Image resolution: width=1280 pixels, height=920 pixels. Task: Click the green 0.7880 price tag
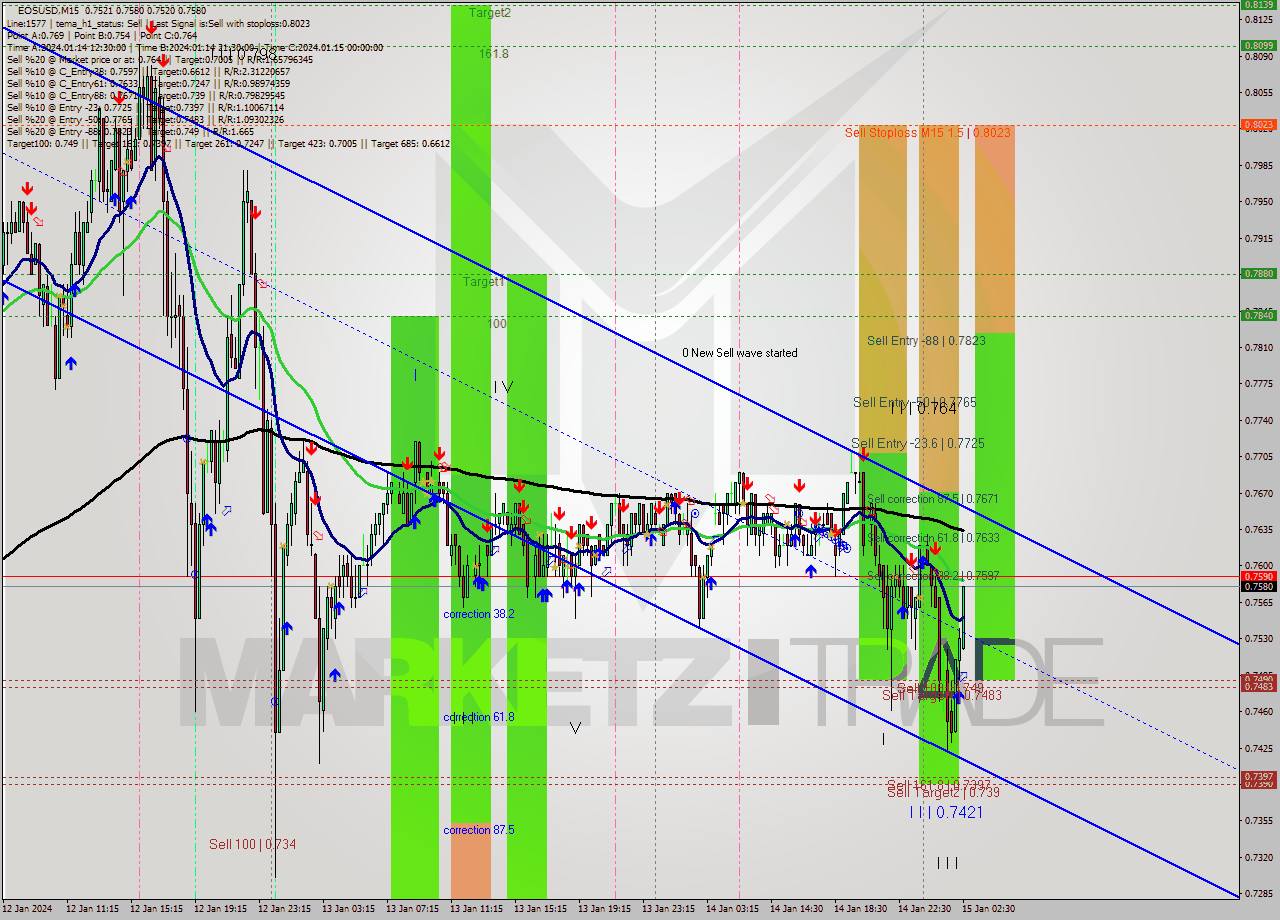point(1258,273)
